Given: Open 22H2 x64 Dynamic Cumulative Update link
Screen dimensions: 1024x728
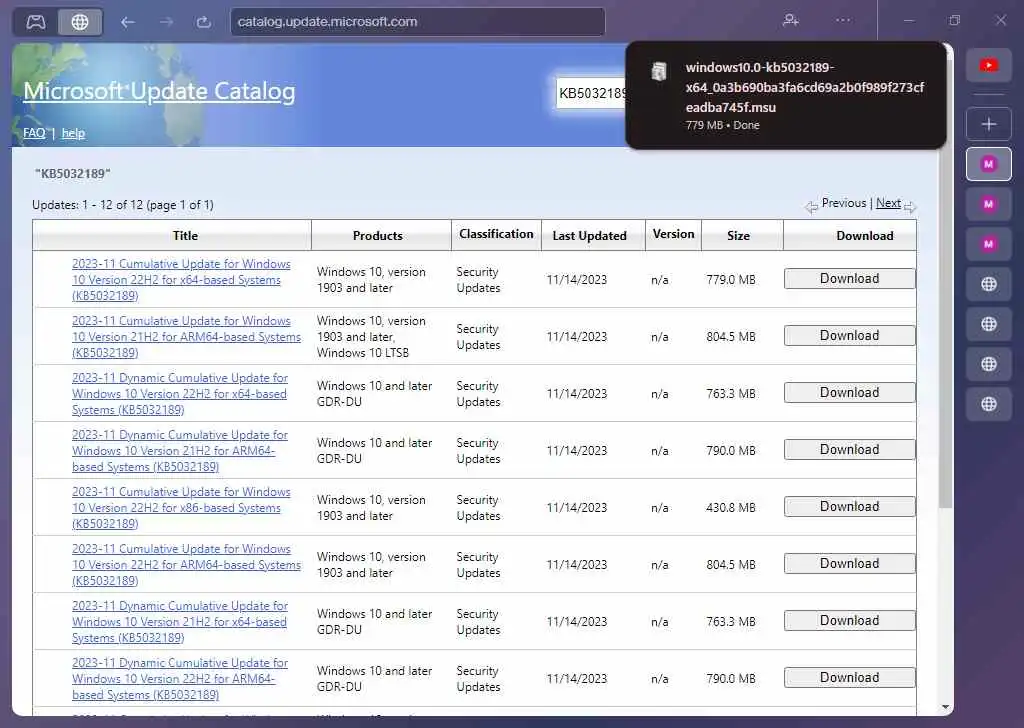Looking at the screenshot, I should [x=180, y=394].
